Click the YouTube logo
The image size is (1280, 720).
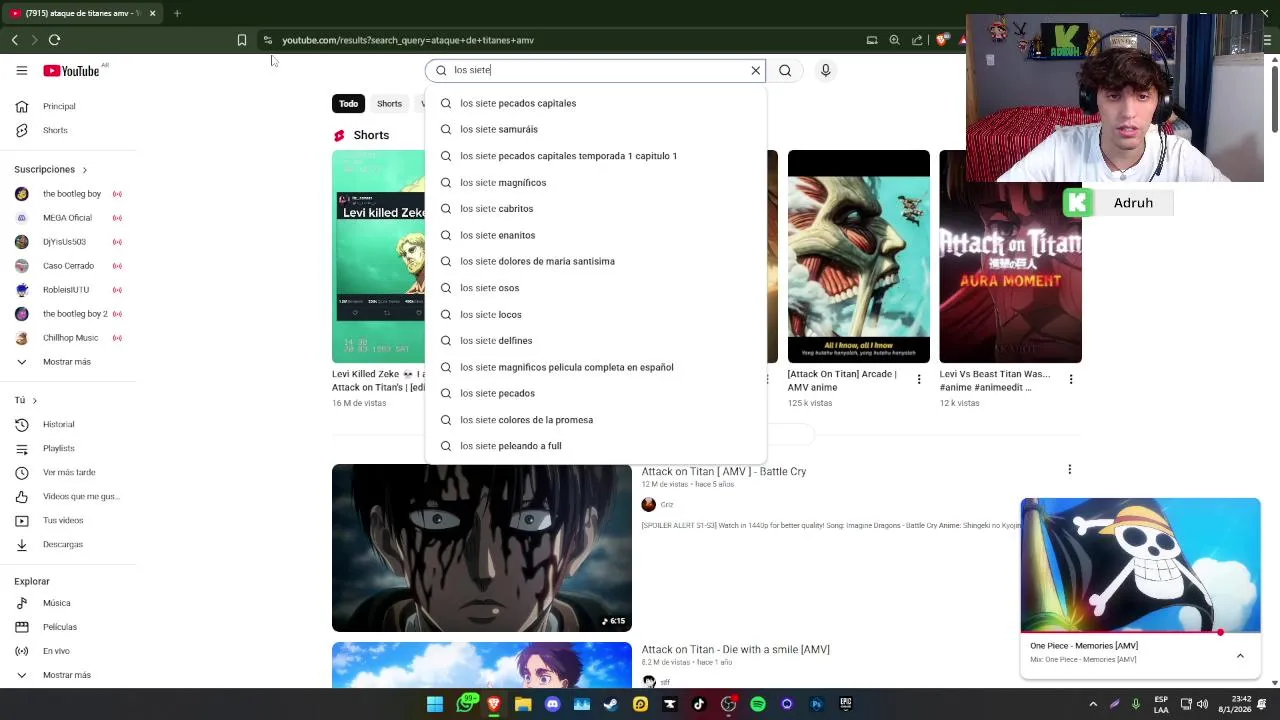pyautogui.click(x=71, y=70)
